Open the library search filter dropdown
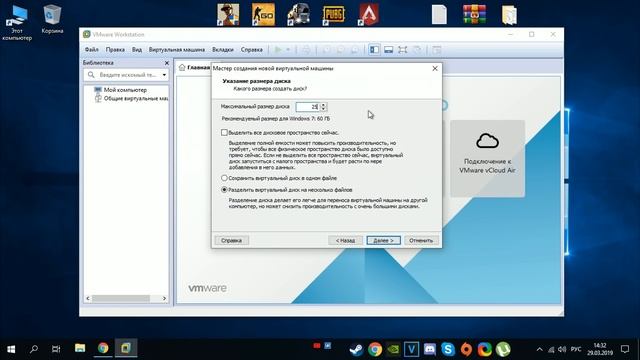640x360 pixels. 164,75
